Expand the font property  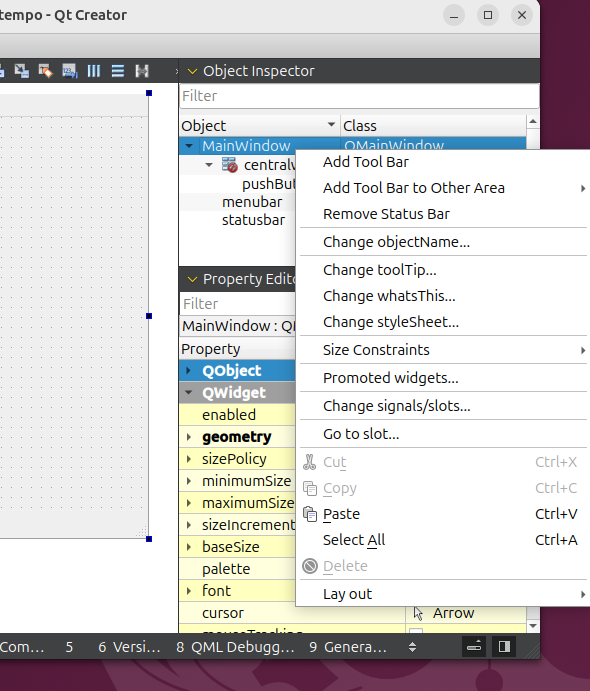pyautogui.click(x=189, y=591)
